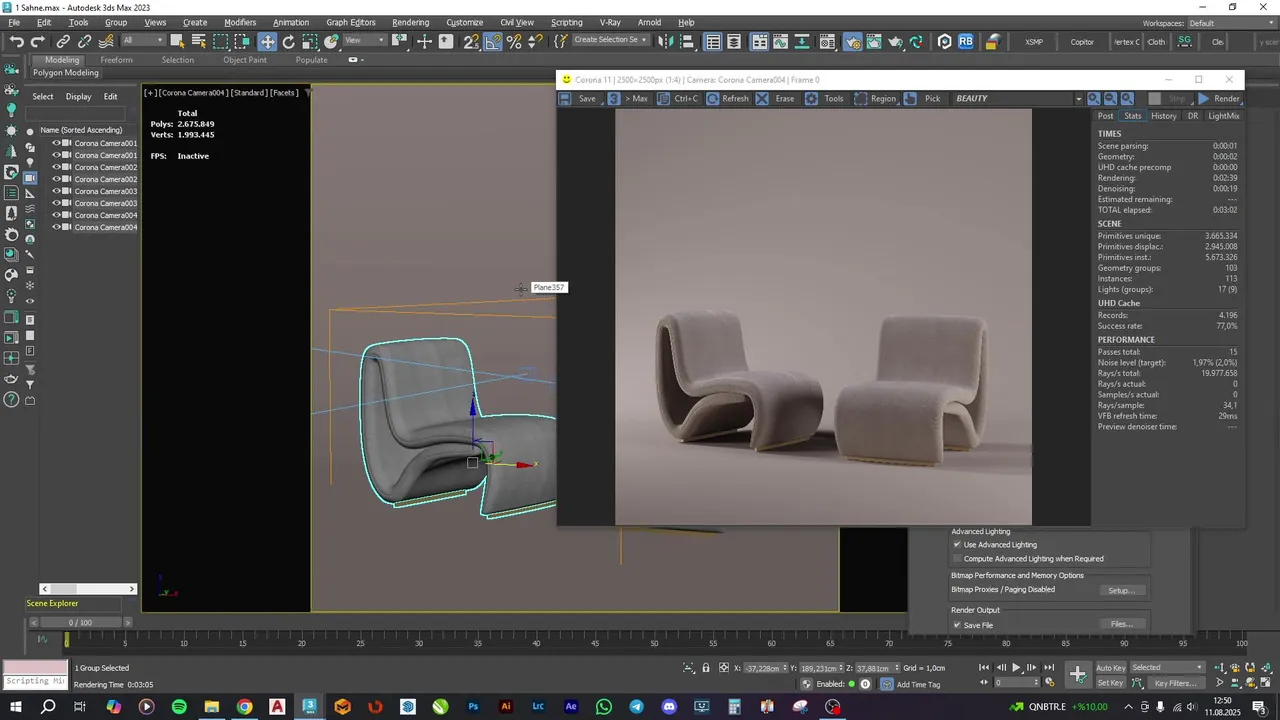This screenshot has width=1280, height=720.
Task: Toggle Set Key mode
Action: (x=1110, y=683)
